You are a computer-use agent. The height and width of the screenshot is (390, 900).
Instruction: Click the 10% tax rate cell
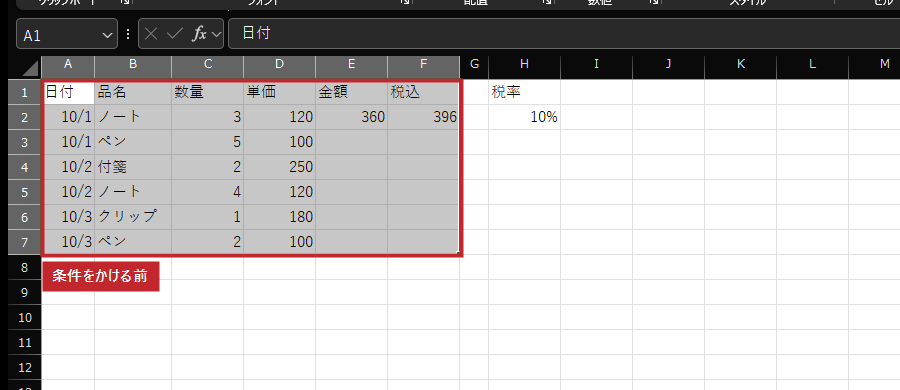pos(525,117)
